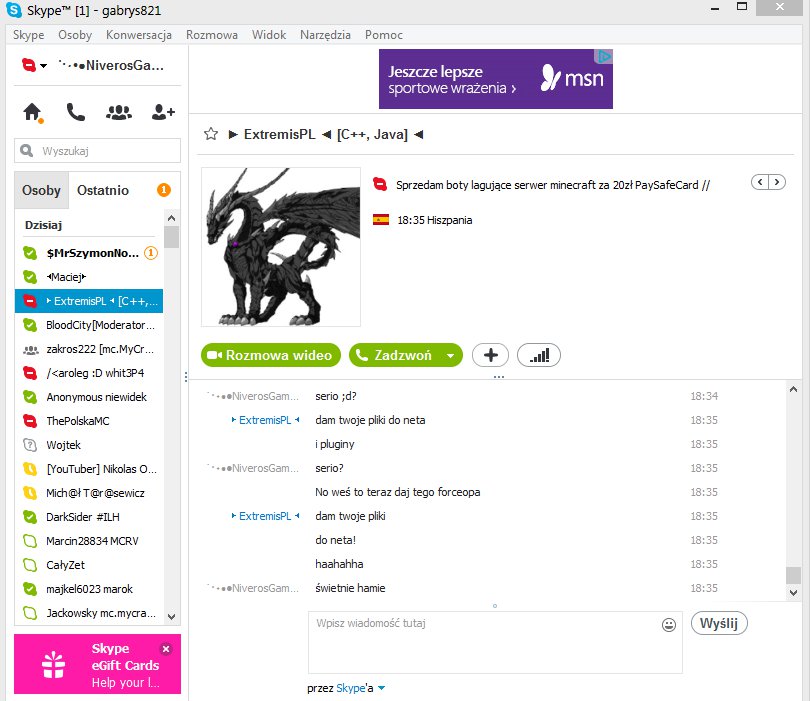Click the Wyszukaj search field
This screenshot has width=810, height=701.
97,151
